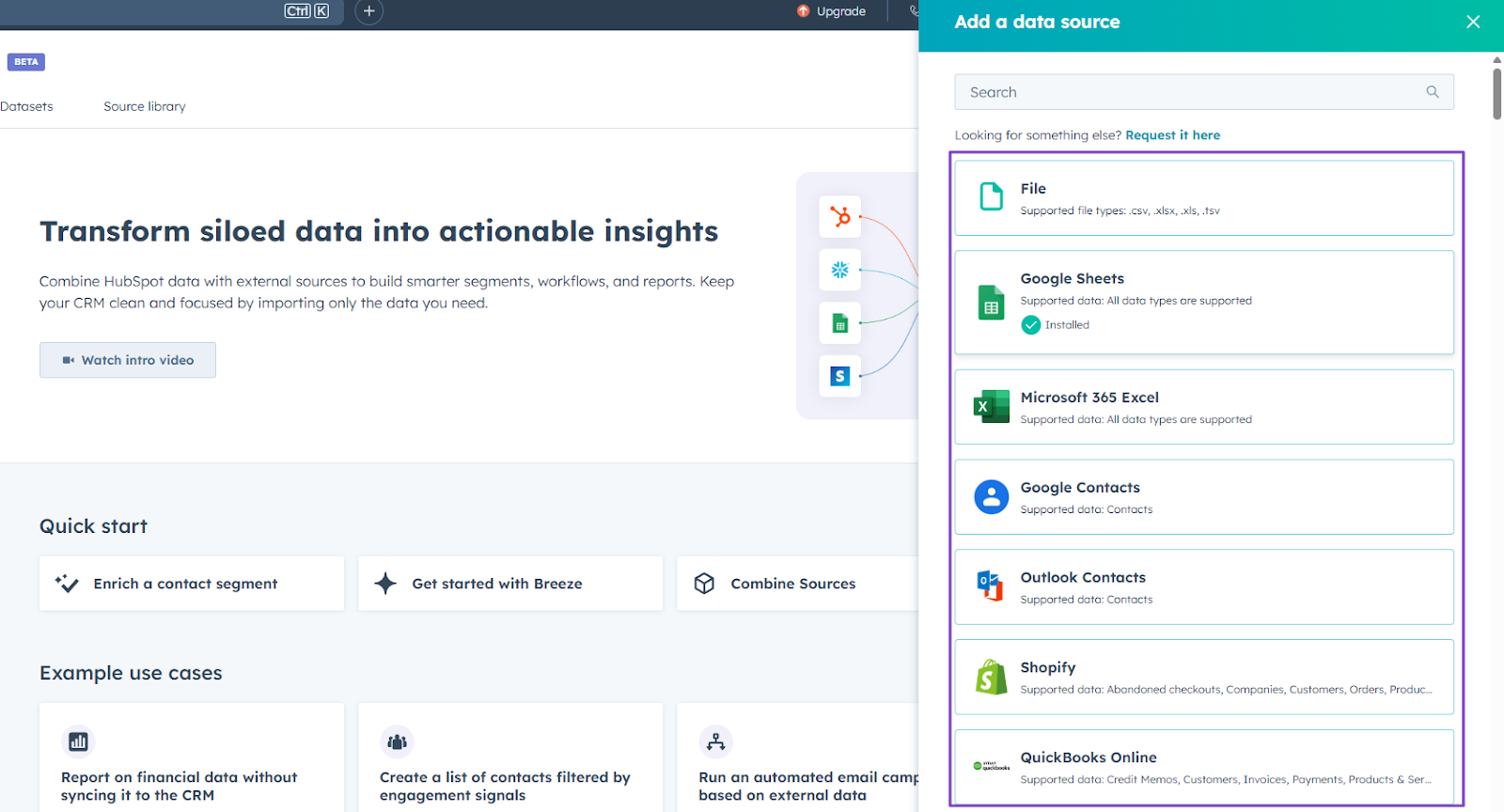Switch to the Datasets tab

[x=26, y=106]
